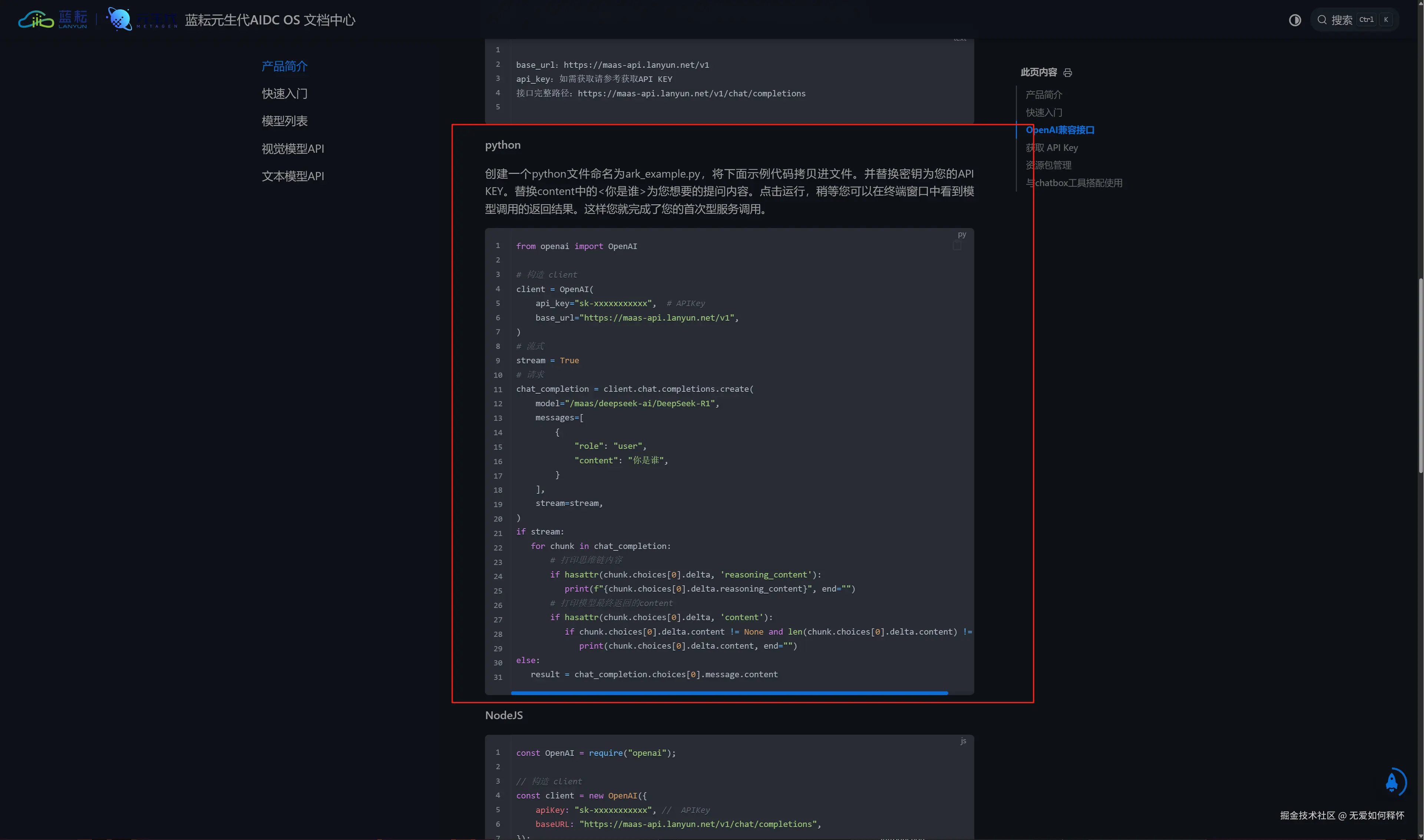Viewport: 1424px width, 840px height.
Task: Click the baseURL line in NodeJS code
Action: tap(678, 825)
